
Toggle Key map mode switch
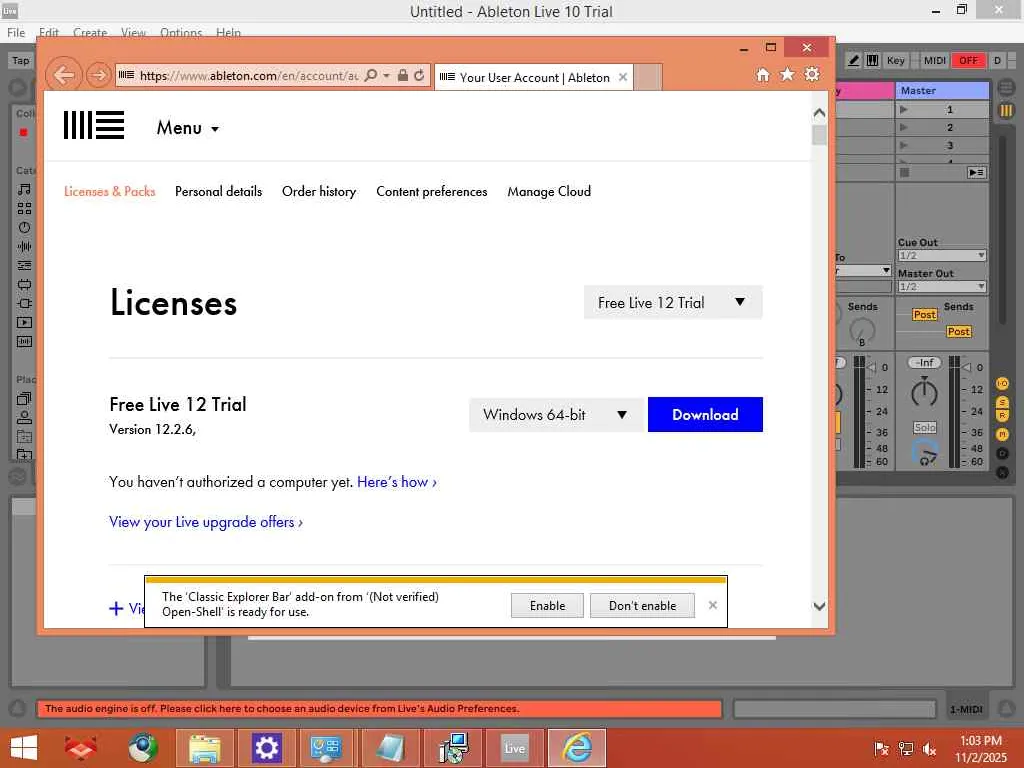pyautogui.click(x=895, y=60)
